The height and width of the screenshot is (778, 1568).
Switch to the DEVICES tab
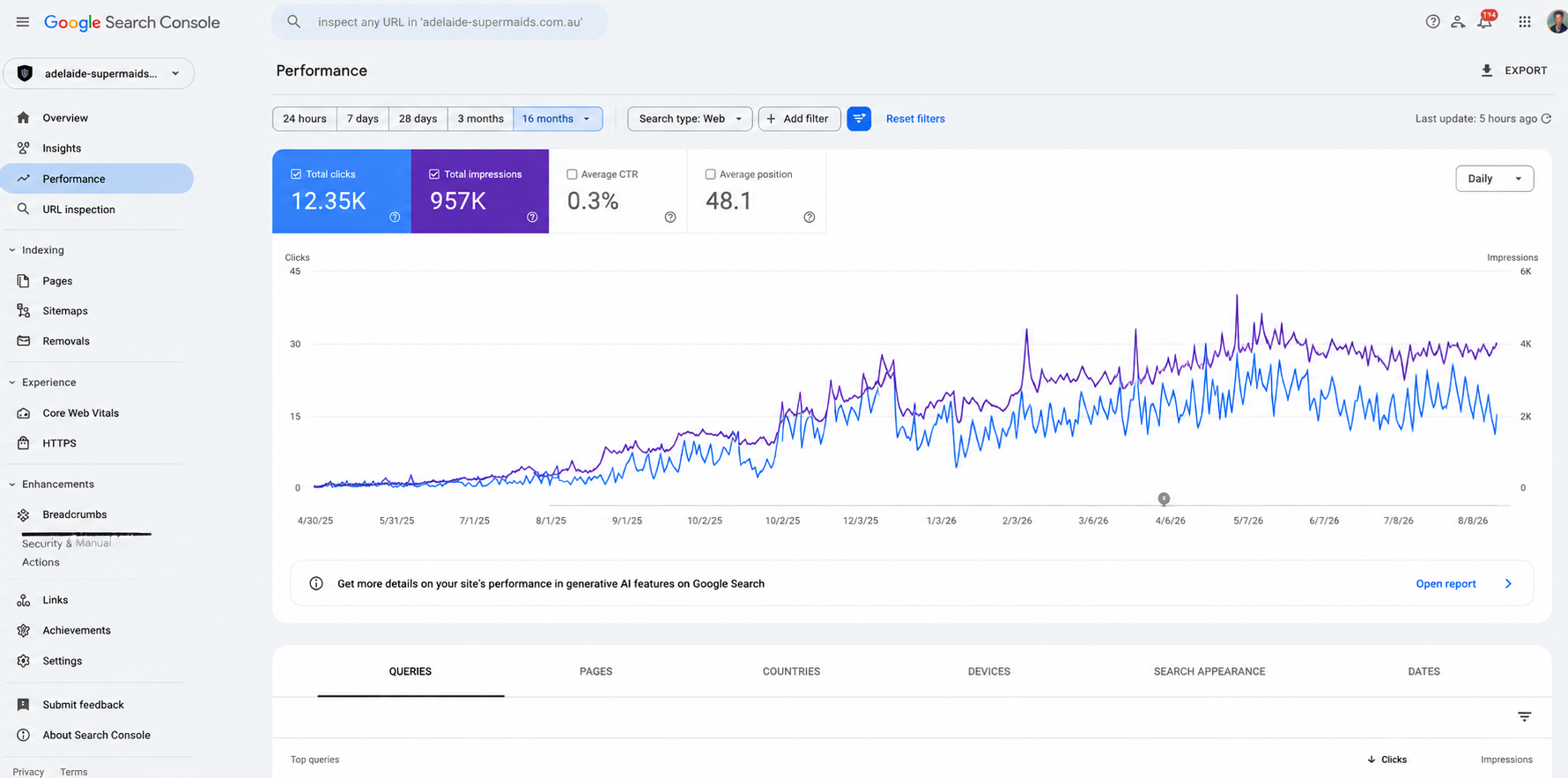[x=989, y=671]
